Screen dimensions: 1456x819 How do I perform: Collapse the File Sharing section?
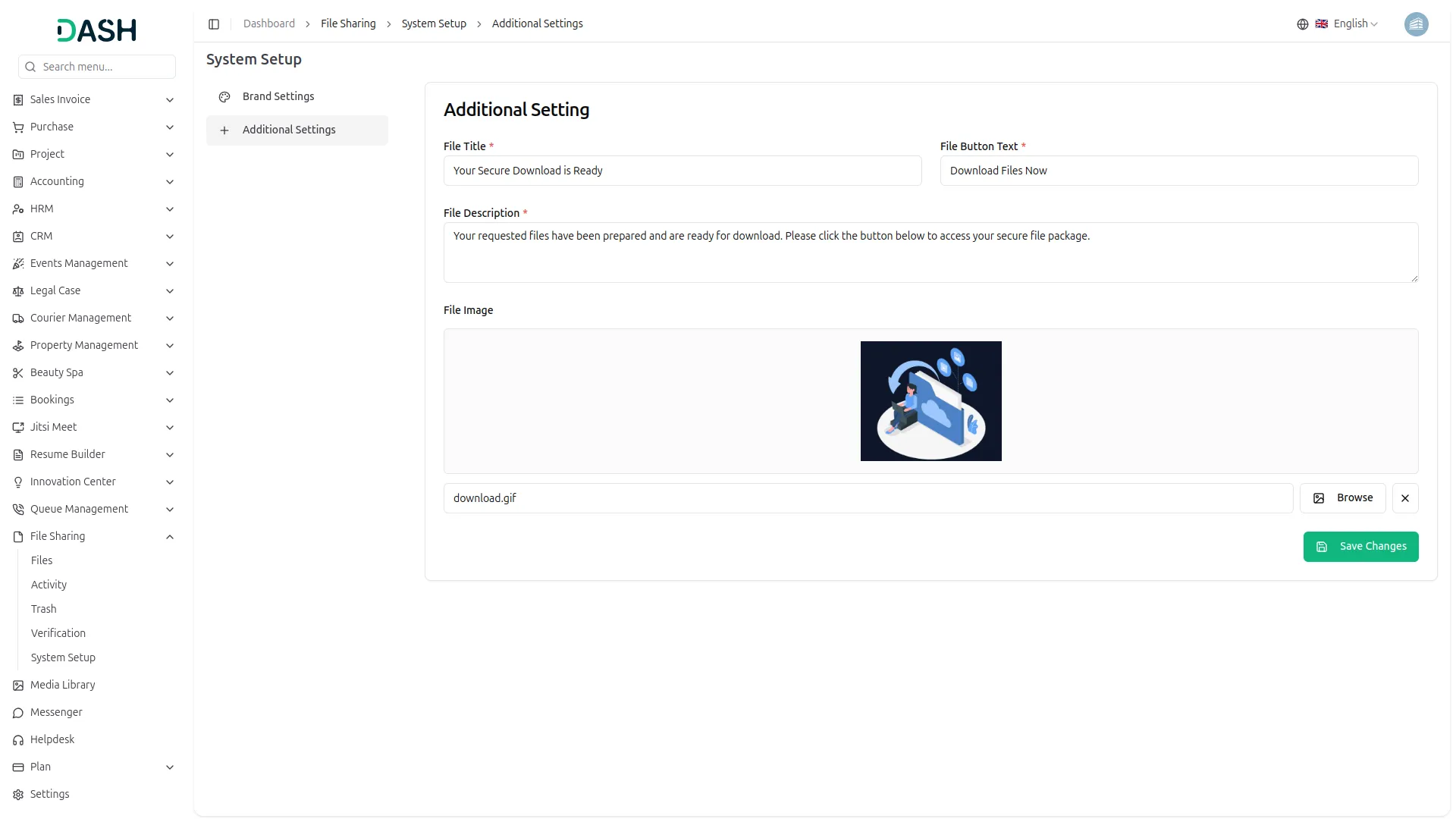point(170,536)
